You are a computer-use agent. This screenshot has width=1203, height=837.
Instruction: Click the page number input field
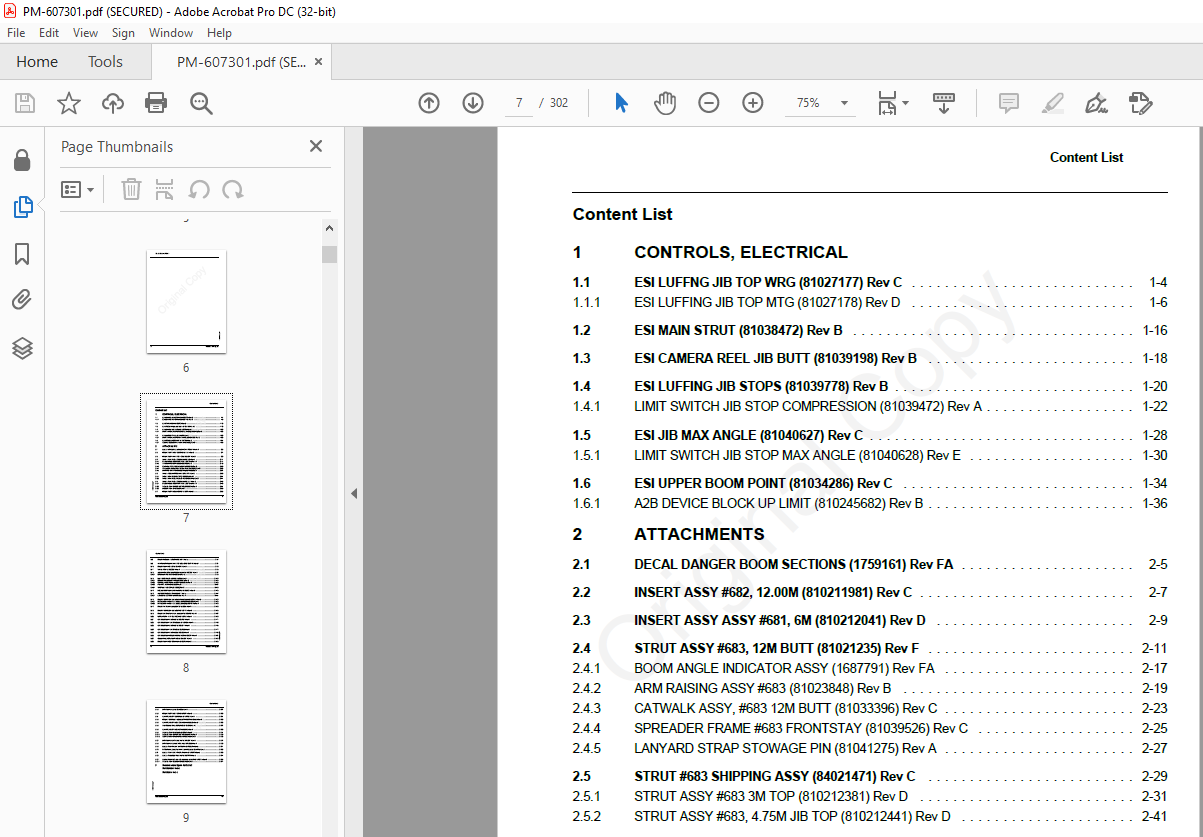[519, 103]
